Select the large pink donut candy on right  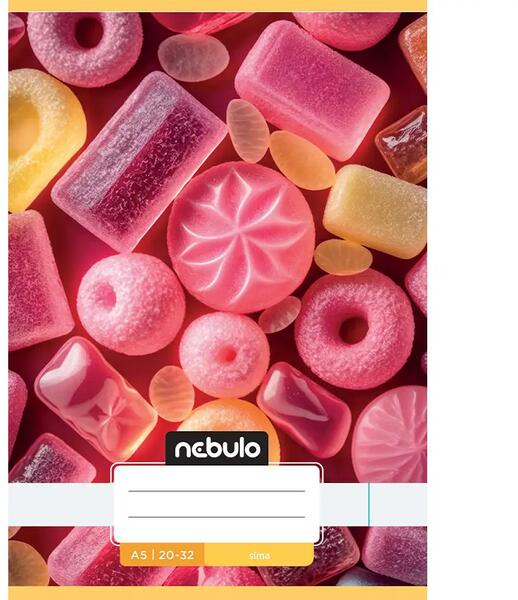click(355, 329)
